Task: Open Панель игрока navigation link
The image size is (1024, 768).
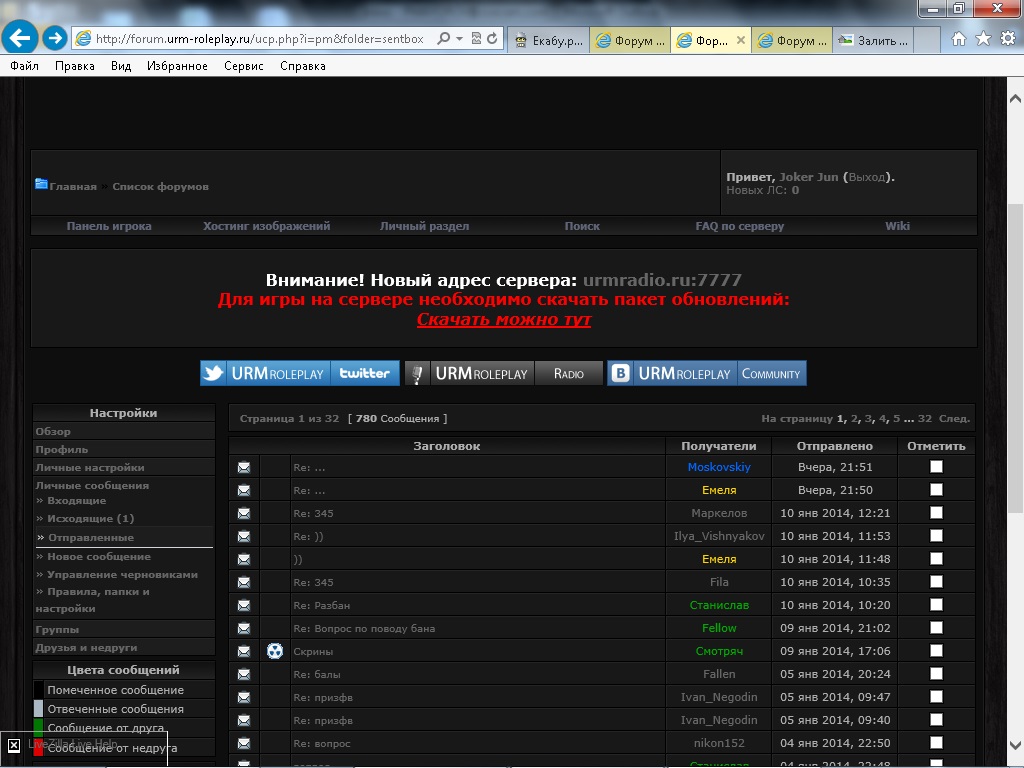Action: pos(108,226)
